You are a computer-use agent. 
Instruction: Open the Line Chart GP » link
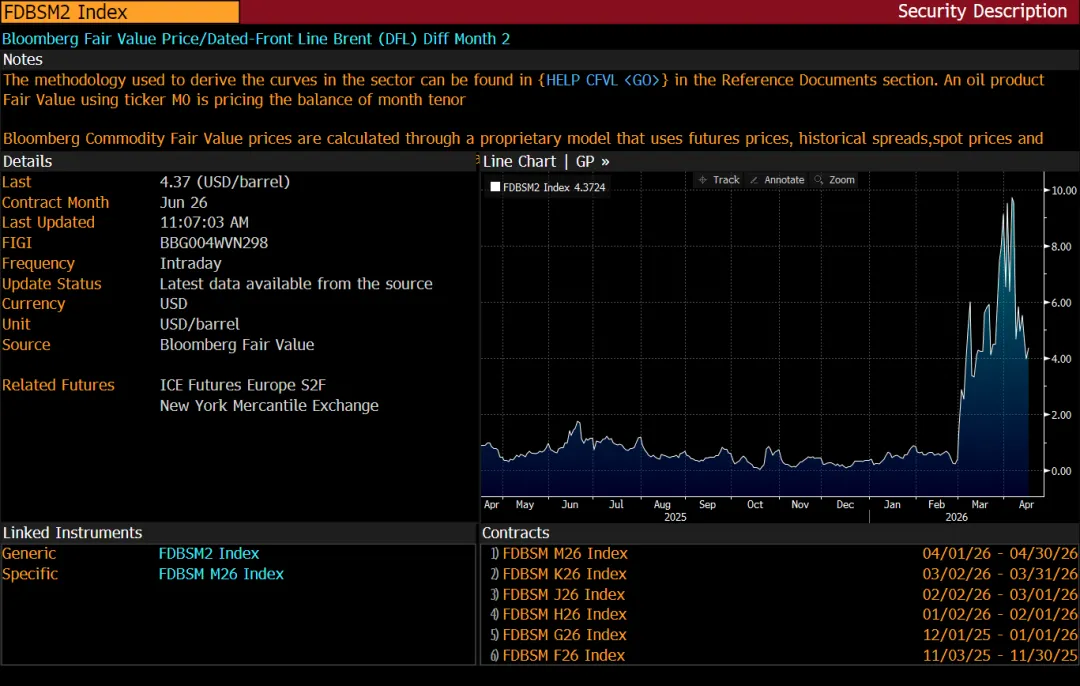546,161
